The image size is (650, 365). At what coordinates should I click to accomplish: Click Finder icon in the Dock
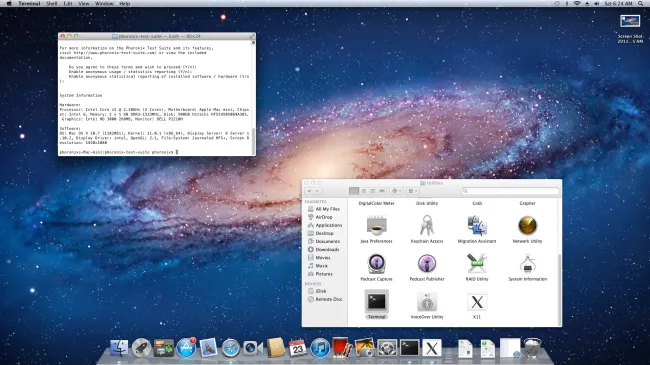[x=119, y=348]
